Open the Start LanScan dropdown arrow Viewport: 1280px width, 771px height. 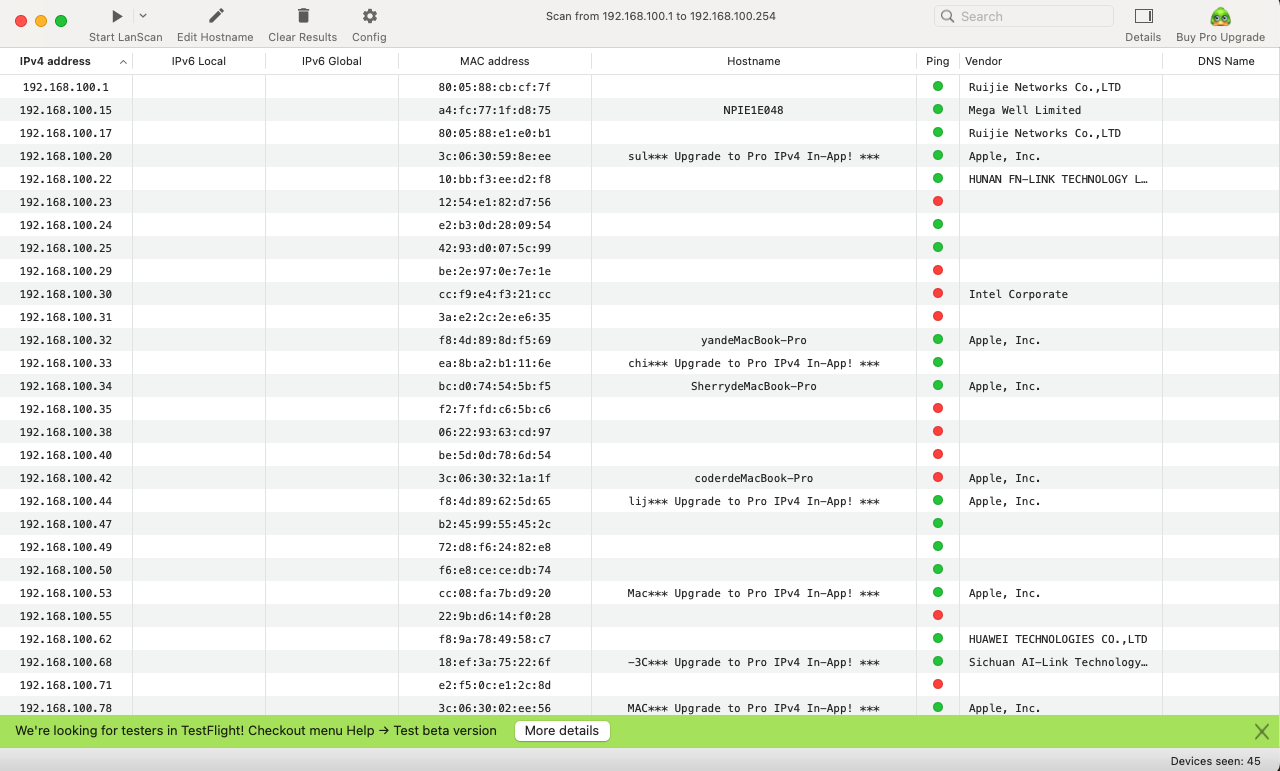[x=143, y=16]
